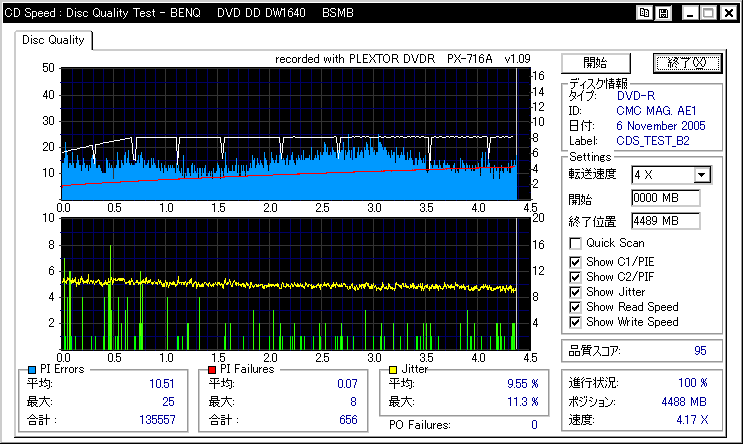
Task: Enable the Quick Scan checkbox
Action: (575, 243)
